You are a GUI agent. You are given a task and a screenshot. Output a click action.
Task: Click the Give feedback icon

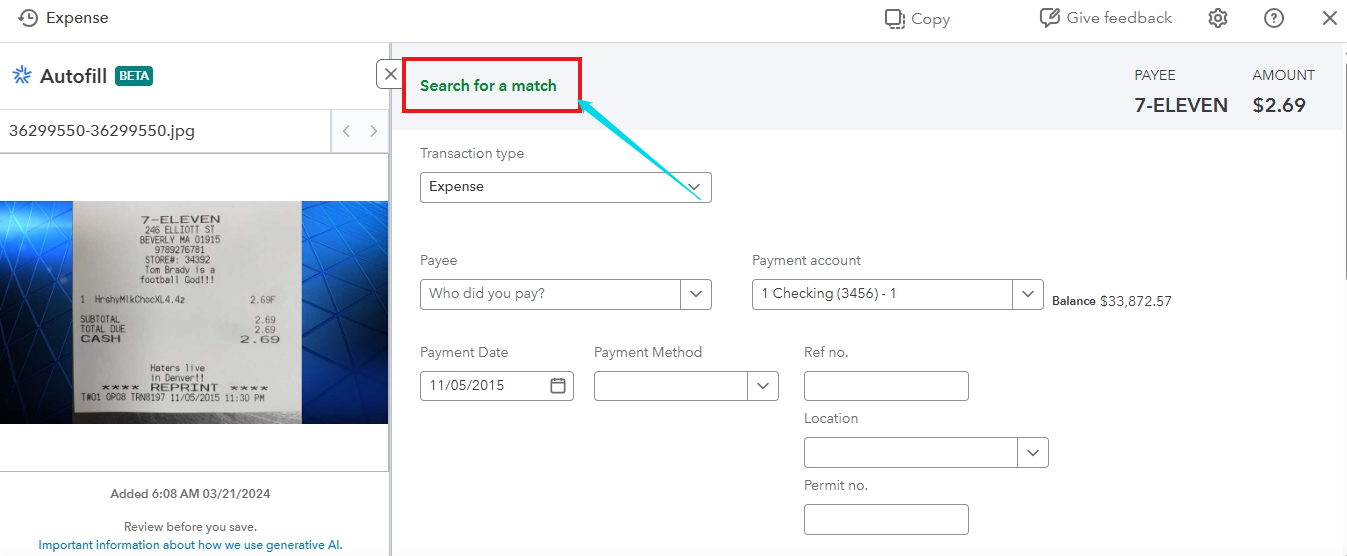click(1049, 18)
